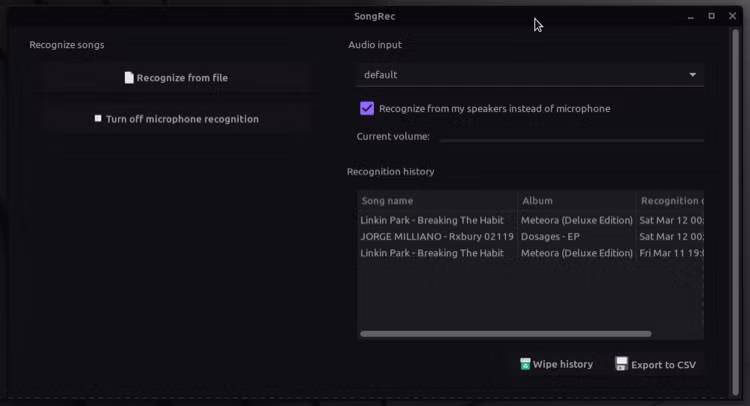Maximize the SongRec window
The height and width of the screenshot is (406, 750).
pos(711,16)
